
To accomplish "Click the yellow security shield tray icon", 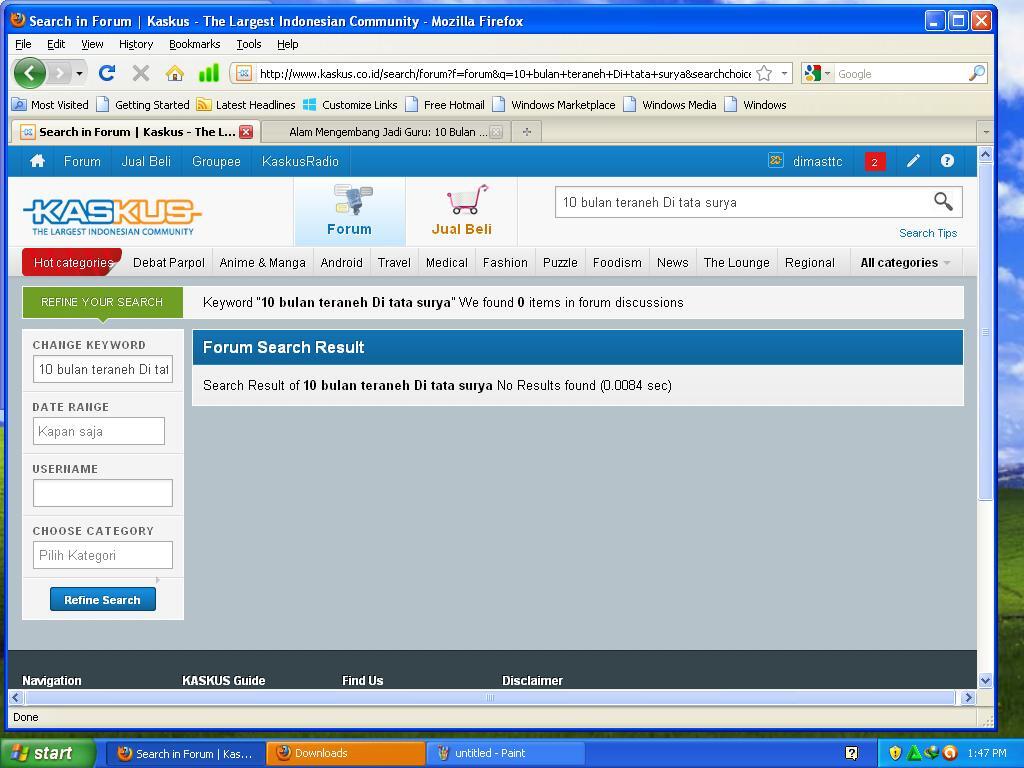I will tap(895, 753).
